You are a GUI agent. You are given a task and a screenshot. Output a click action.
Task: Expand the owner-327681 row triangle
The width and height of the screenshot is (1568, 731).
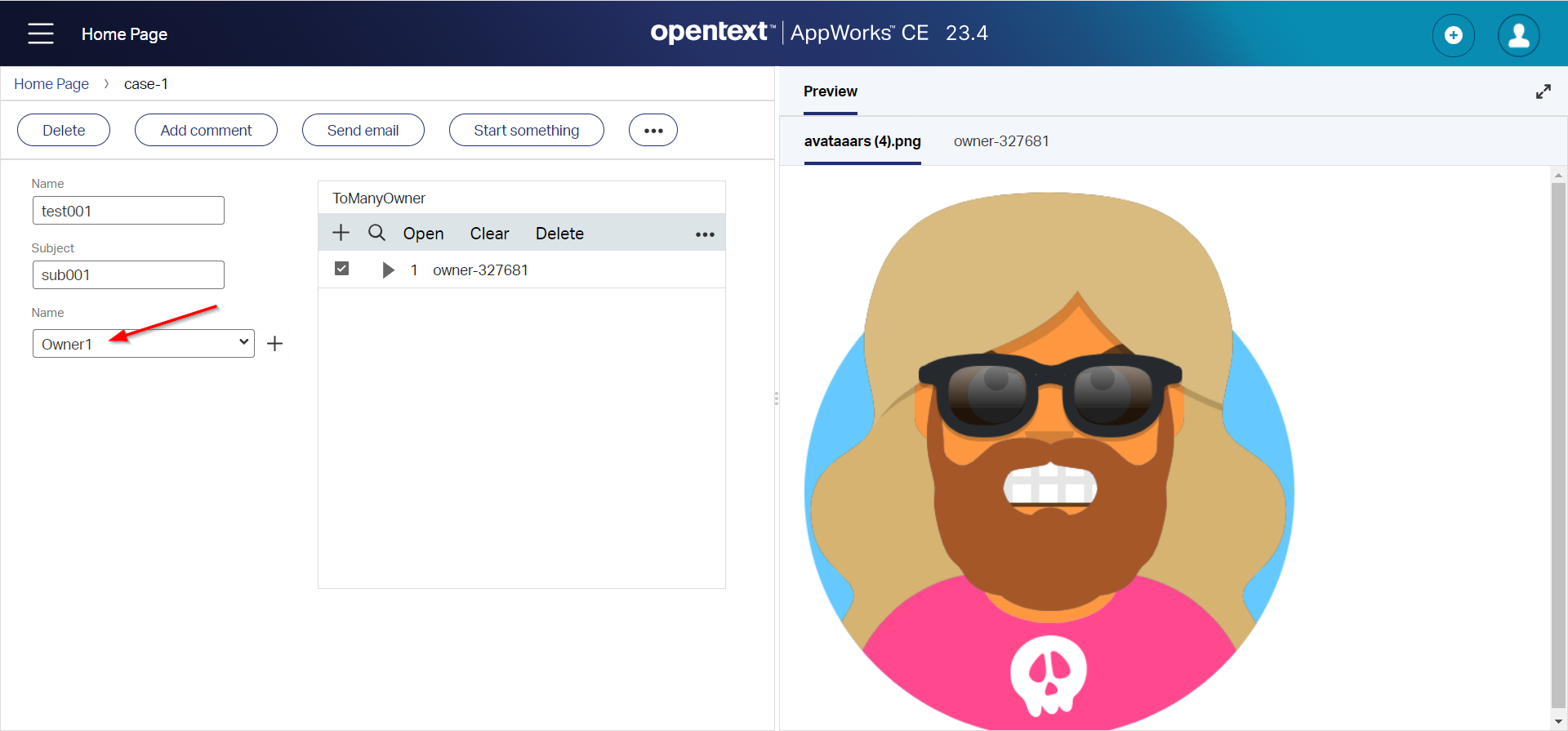[388, 270]
